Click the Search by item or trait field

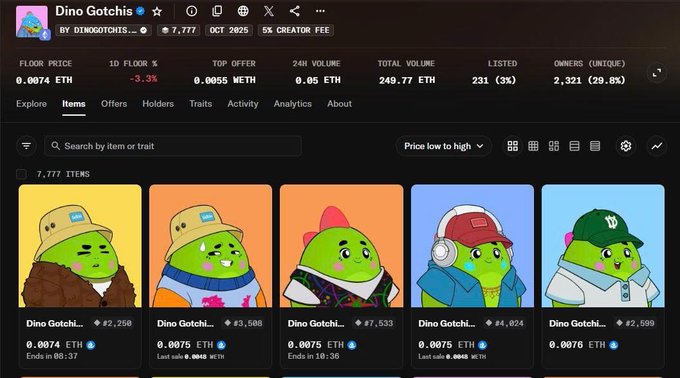coord(173,146)
